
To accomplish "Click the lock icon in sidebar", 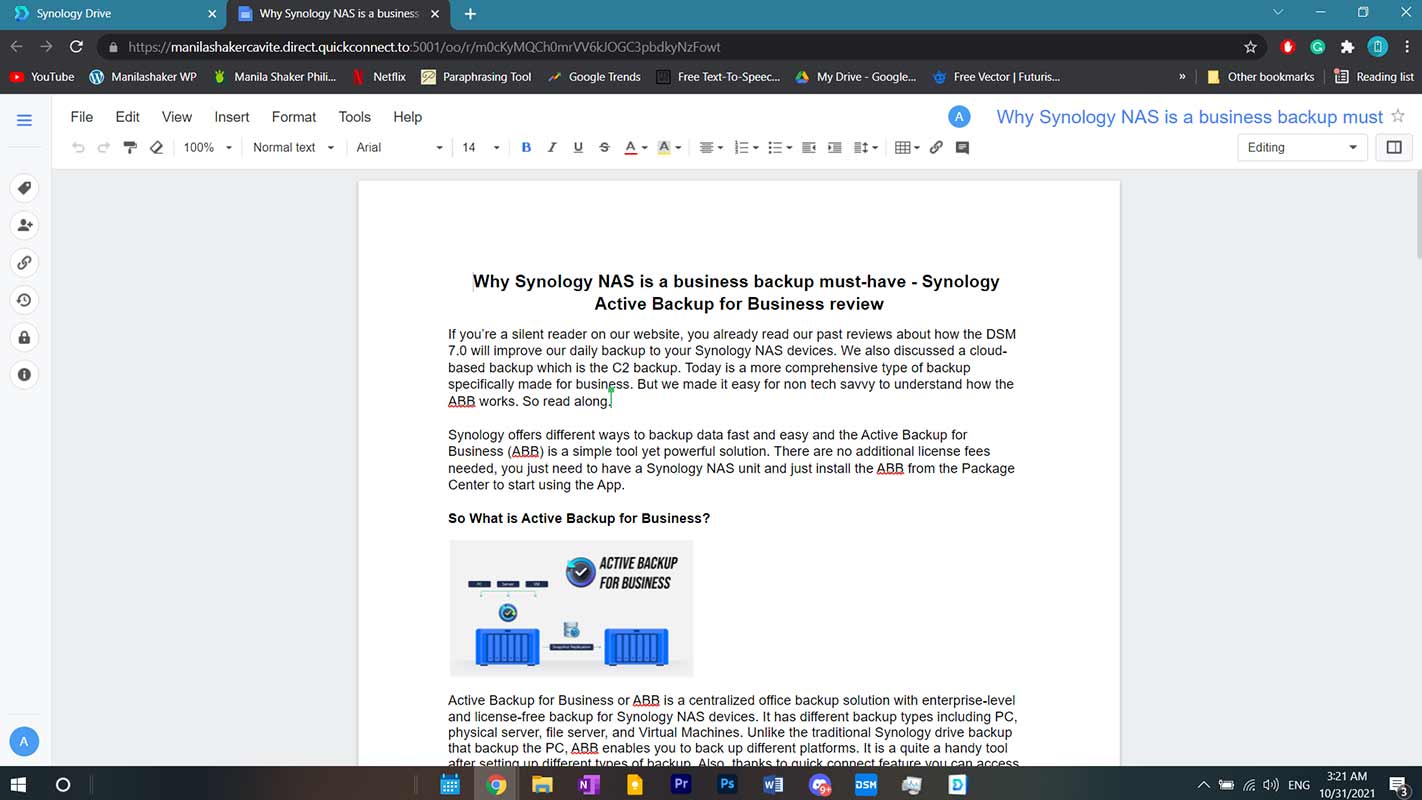I will [x=24, y=338].
